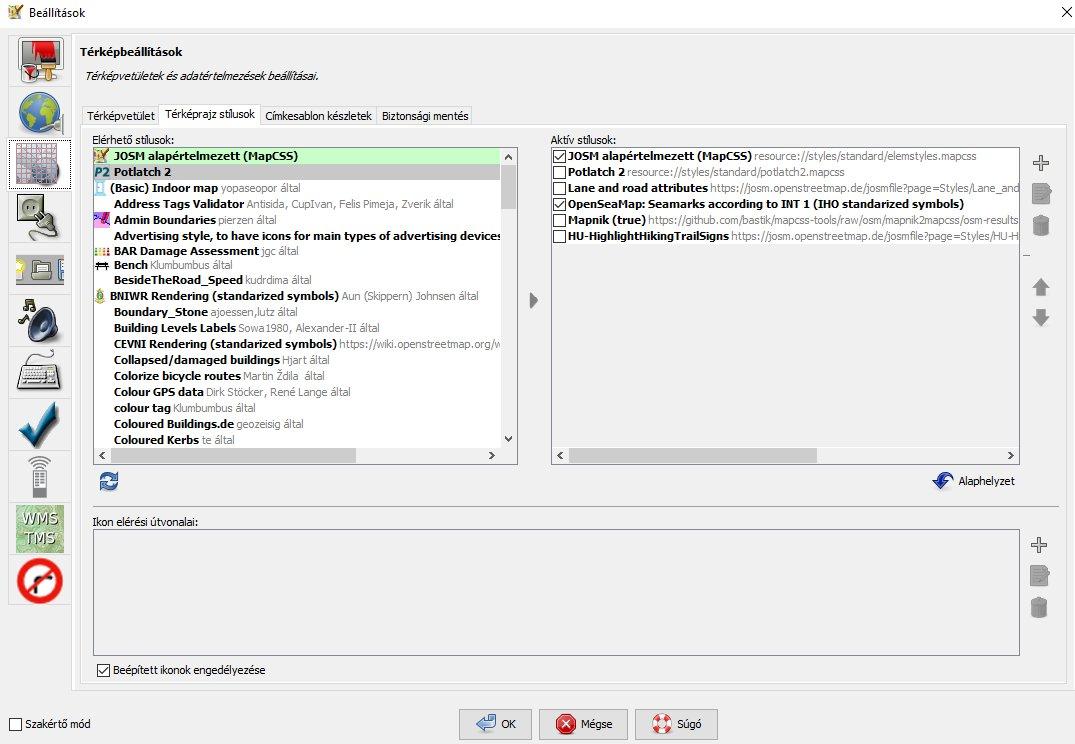Viewport: 1075px width, 744px height.
Task: Click the right scroll arrow under available styles
Action: tap(492, 455)
